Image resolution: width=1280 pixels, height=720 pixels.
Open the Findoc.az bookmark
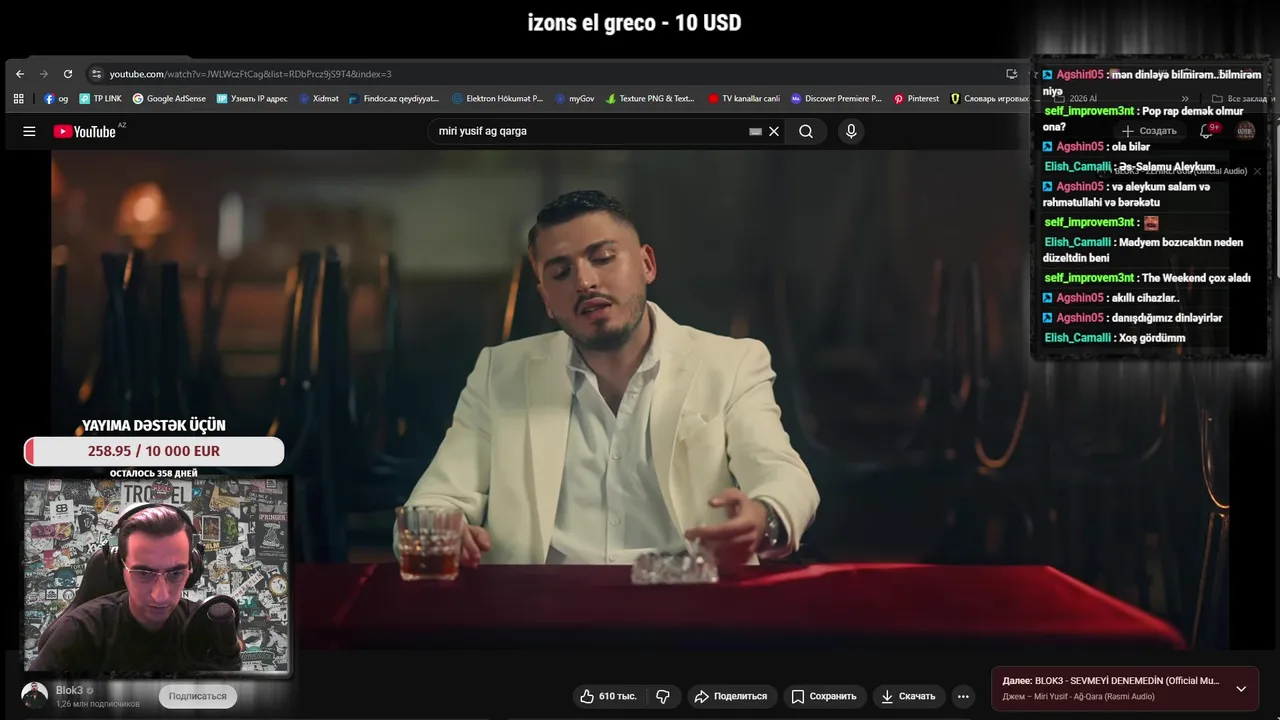click(394, 99)
